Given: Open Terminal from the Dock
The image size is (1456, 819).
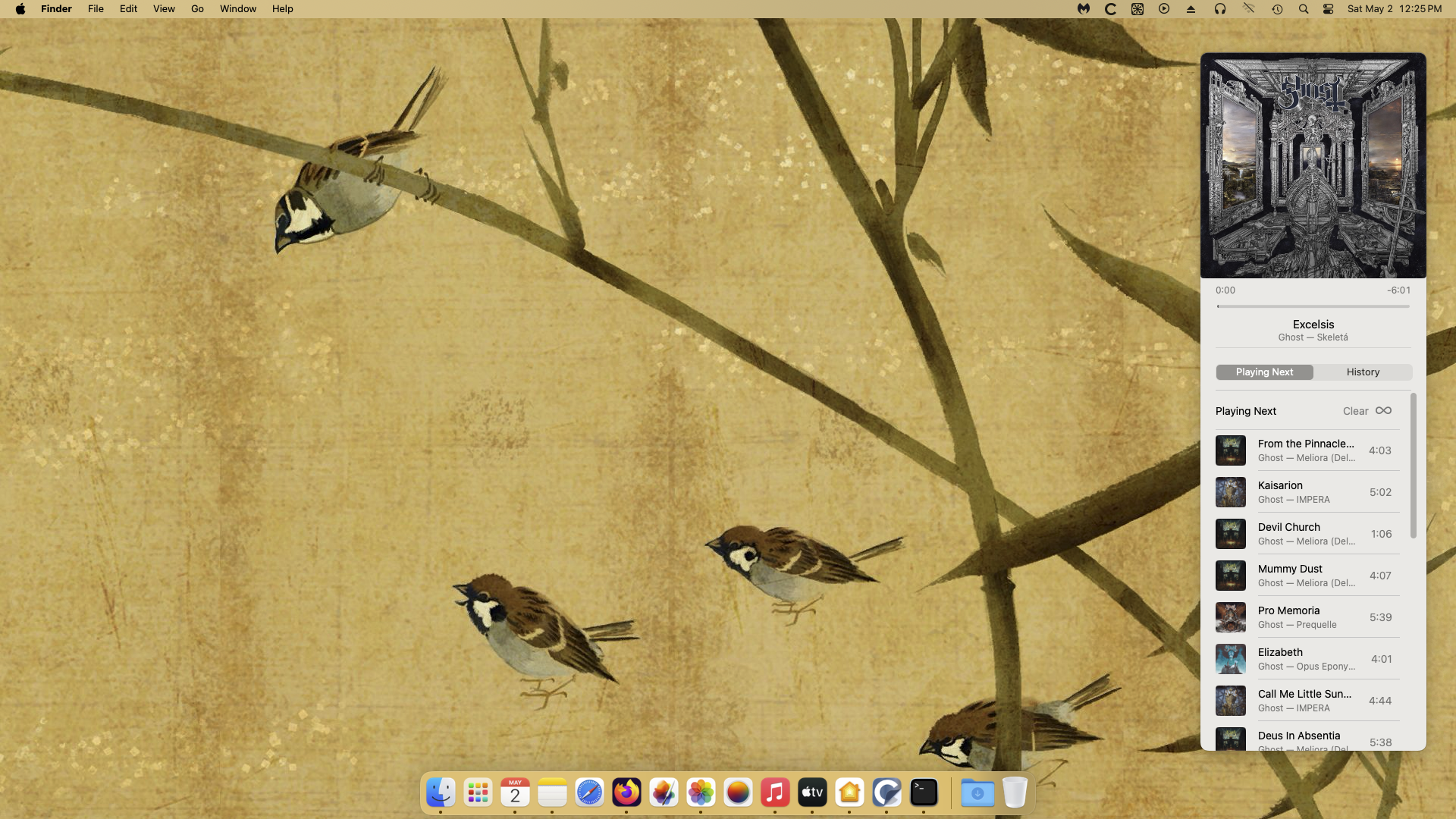Looking at the screenshot, I should (924, 793).
